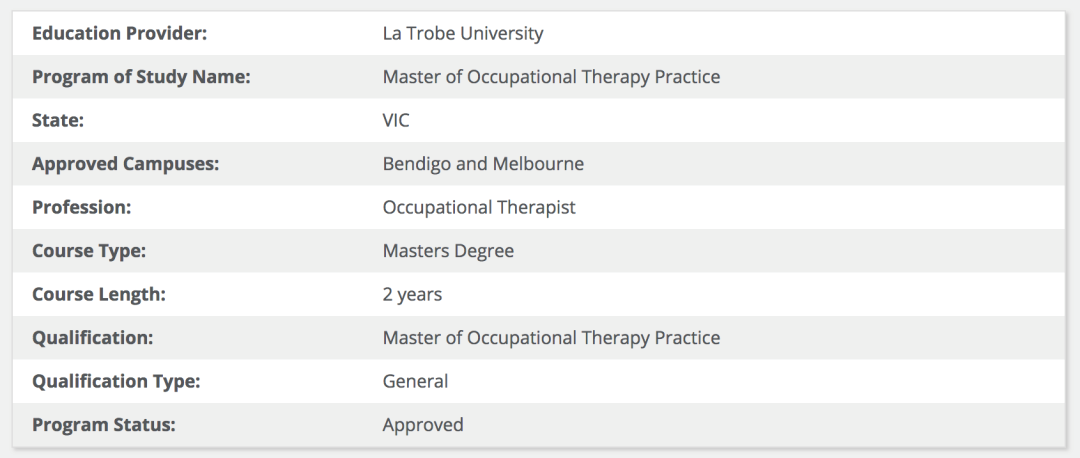Viewport: 1080px width, 458px height.
Task: Click the Education Provider label
Action: click(119, 33)
